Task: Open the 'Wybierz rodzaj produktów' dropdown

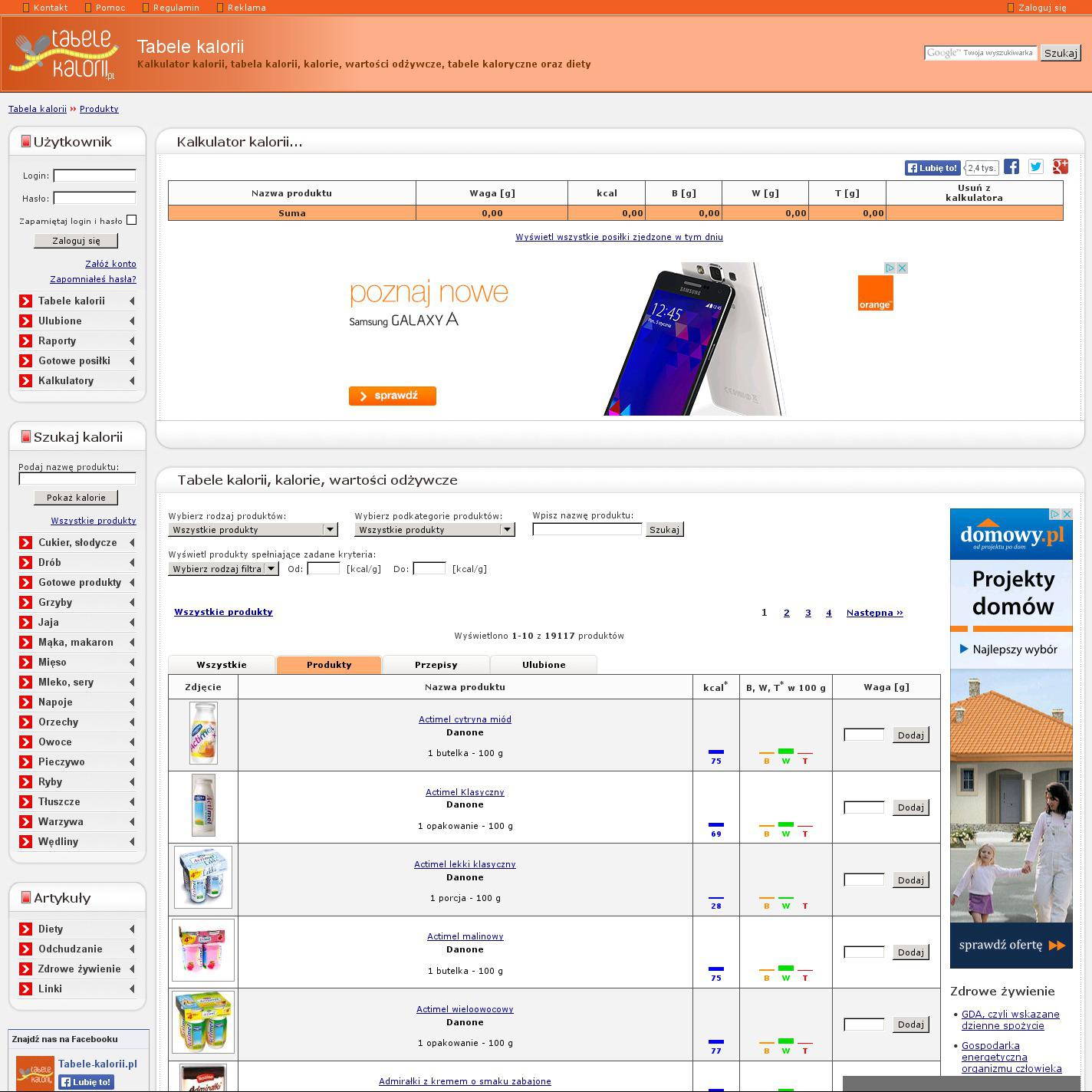Action: click(x=253, y=530)
